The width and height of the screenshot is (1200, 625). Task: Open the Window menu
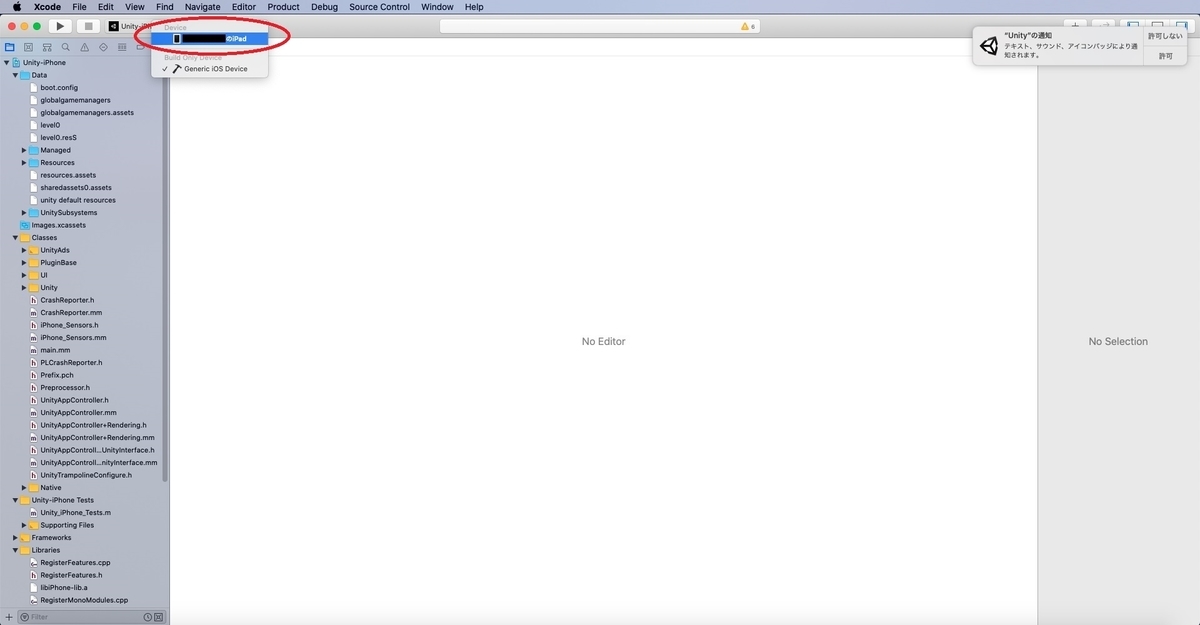click(x=437, y=7)
